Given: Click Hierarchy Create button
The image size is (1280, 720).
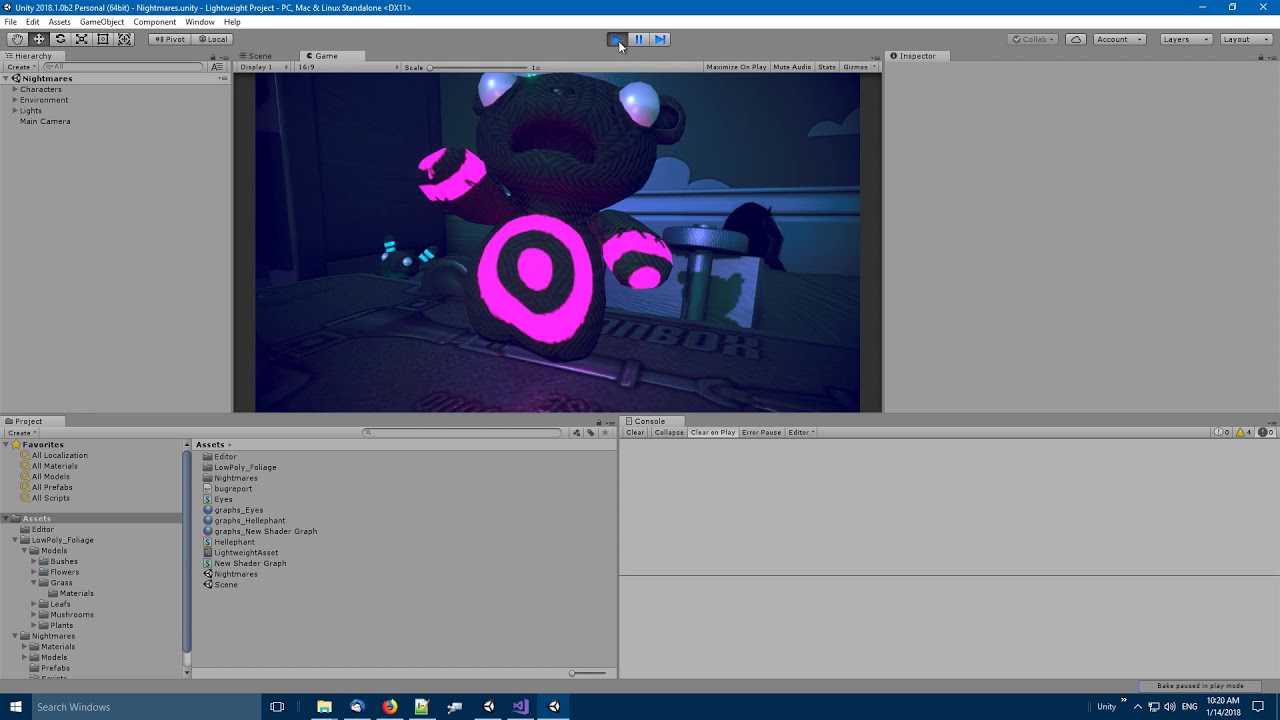Looking at the screenshot, I should coord(20,67).
